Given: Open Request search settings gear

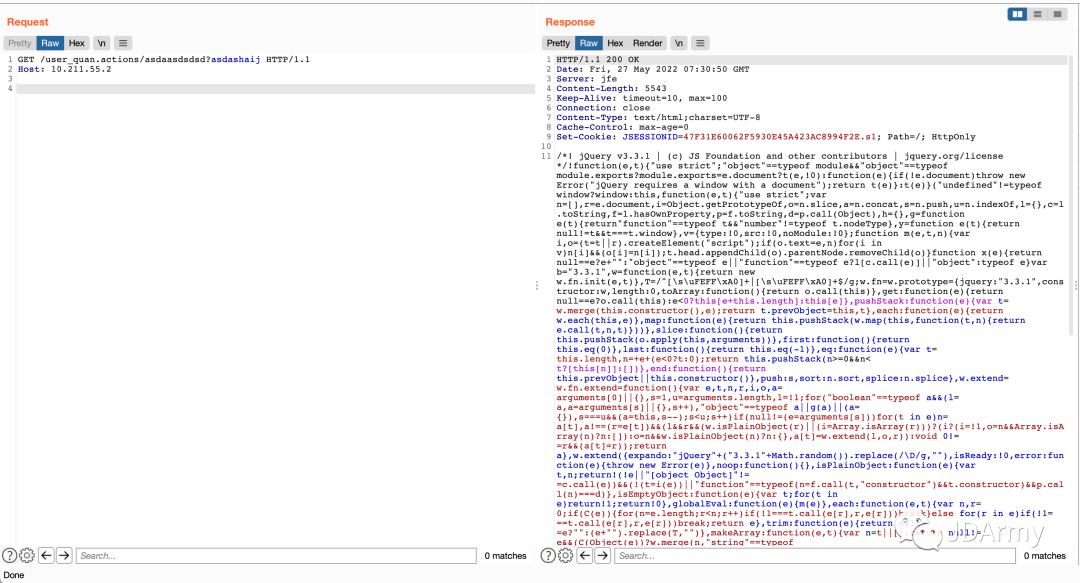Looking at the screenshot, I should coord(27,555).
